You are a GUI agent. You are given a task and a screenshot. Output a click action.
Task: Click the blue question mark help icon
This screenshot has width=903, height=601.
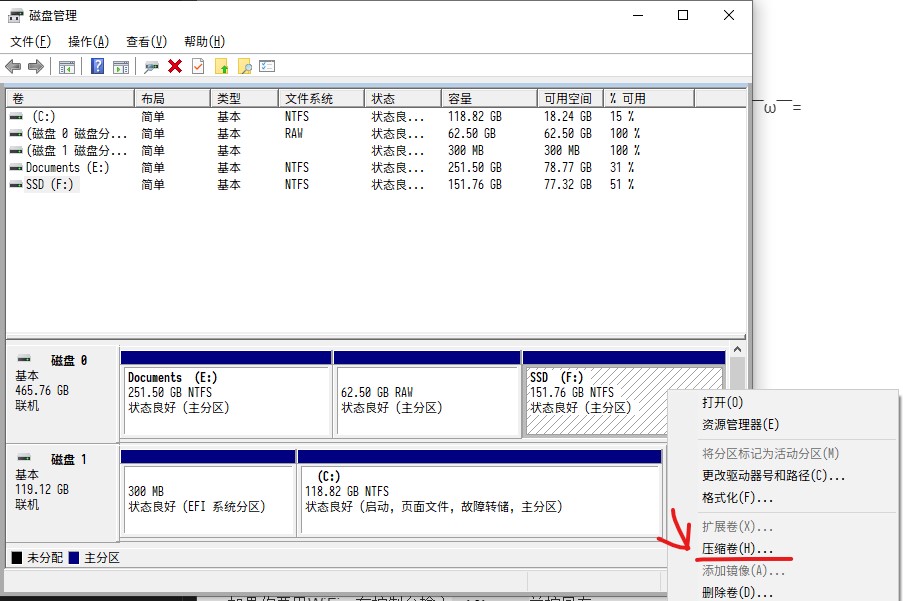click(x=98, y=66)
